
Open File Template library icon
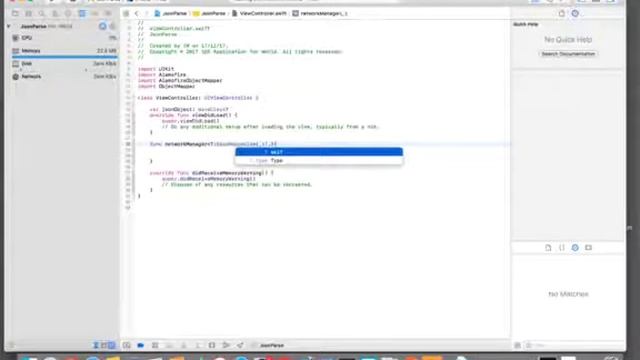tap(548, 248)
